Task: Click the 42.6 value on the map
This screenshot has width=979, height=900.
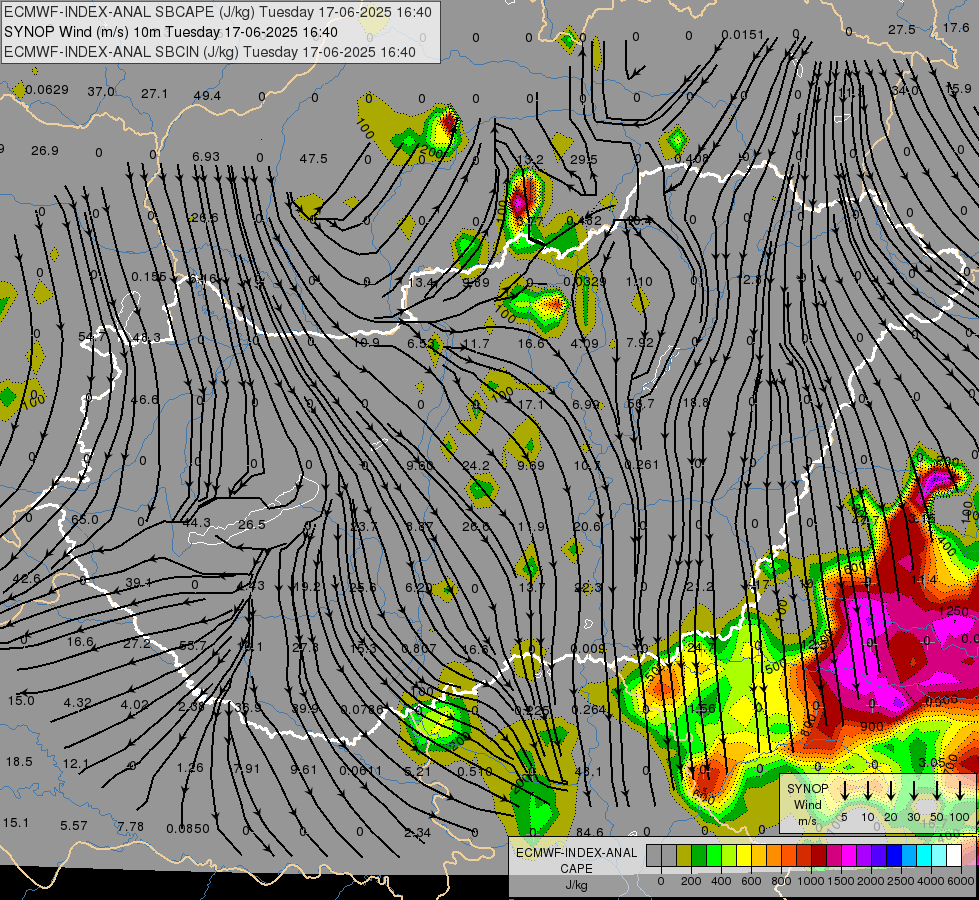Action: [x=26, y=578]
